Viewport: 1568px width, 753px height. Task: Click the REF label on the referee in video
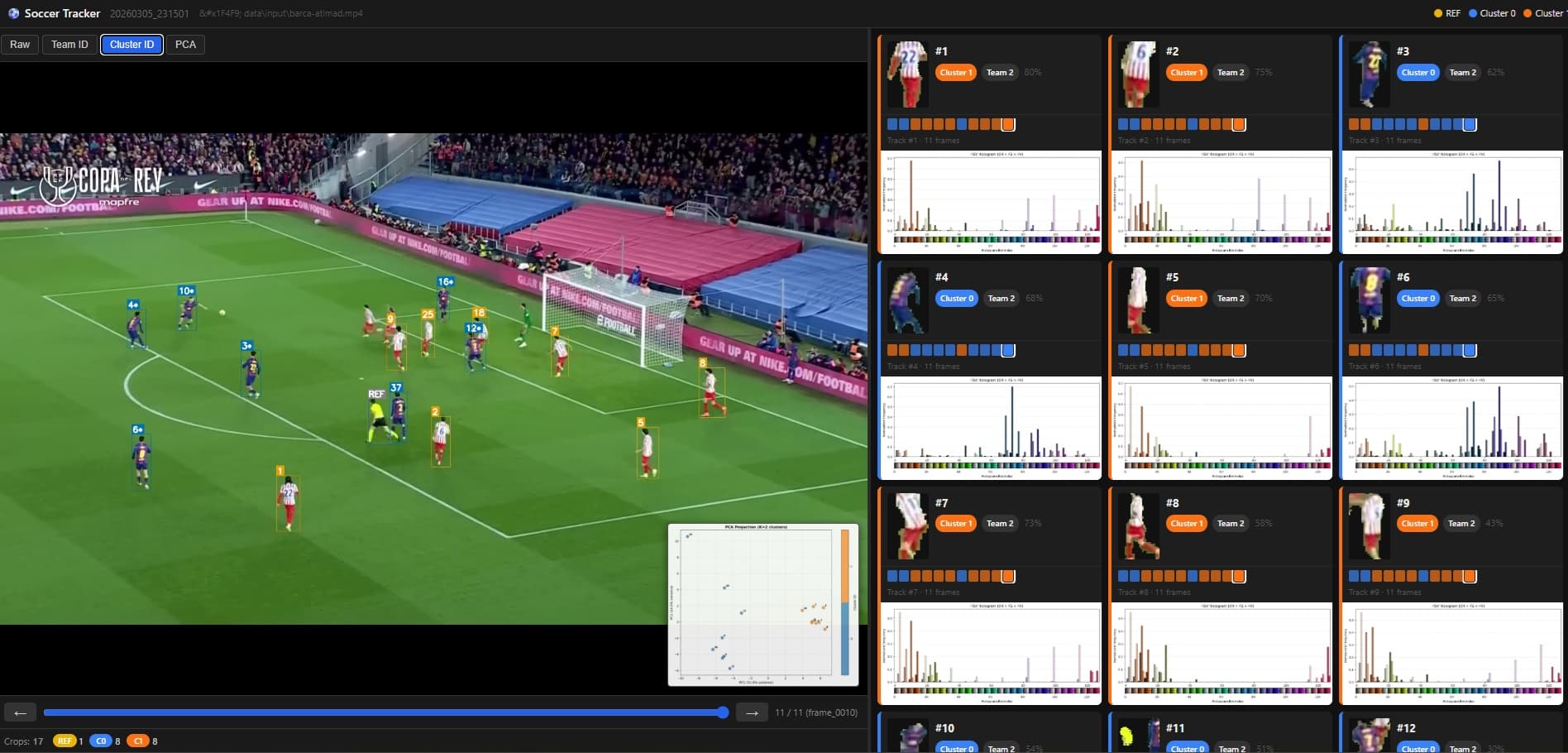click(x=376, y=395)
